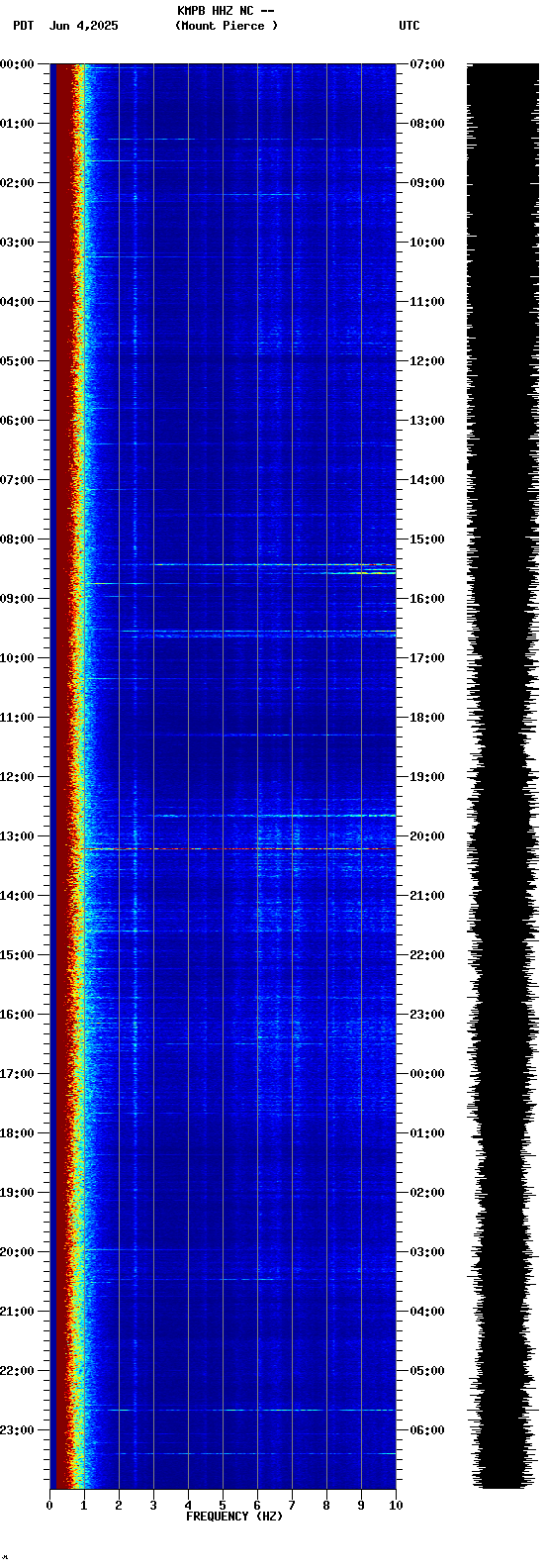The width and height of the screenshot is (546, 1568).
Task: Click PDT time label '00:00'
Action: [x=17, y=64]
